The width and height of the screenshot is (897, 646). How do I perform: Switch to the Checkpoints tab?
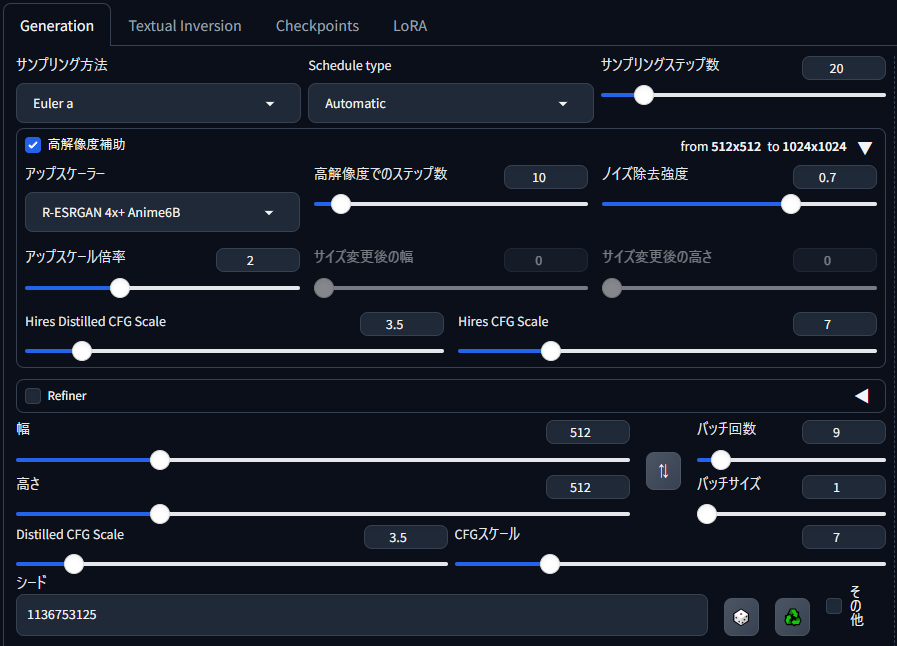point(317,26)
